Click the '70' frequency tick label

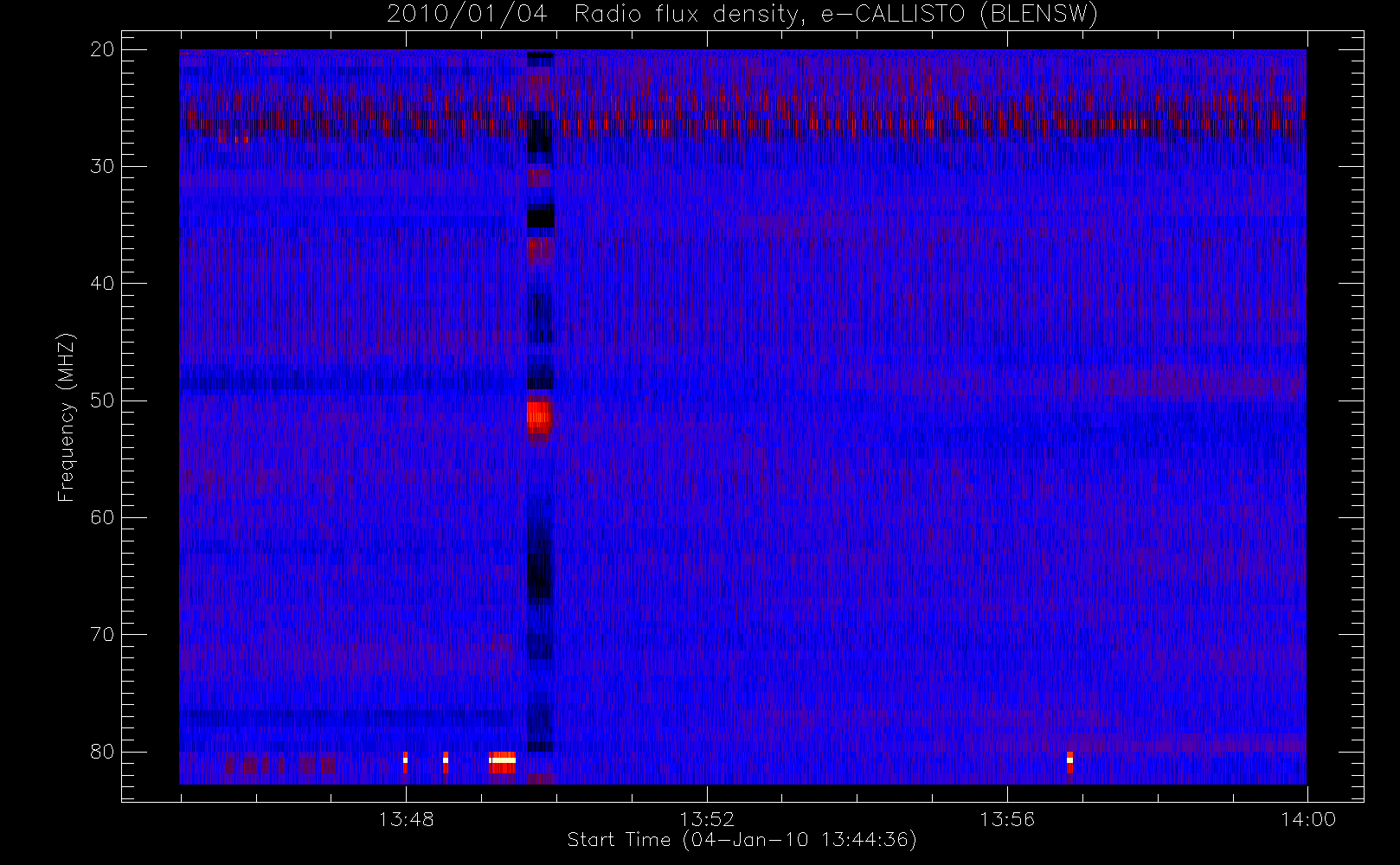click(102, 634)
